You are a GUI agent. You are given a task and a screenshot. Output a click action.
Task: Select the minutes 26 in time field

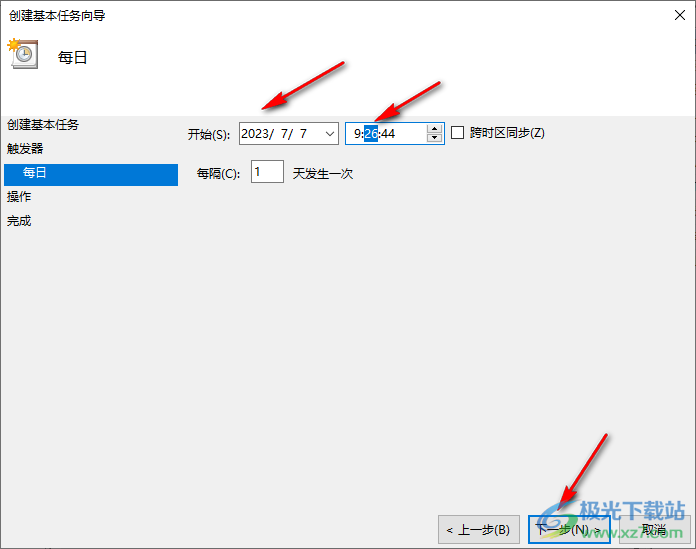click(371, 134)
